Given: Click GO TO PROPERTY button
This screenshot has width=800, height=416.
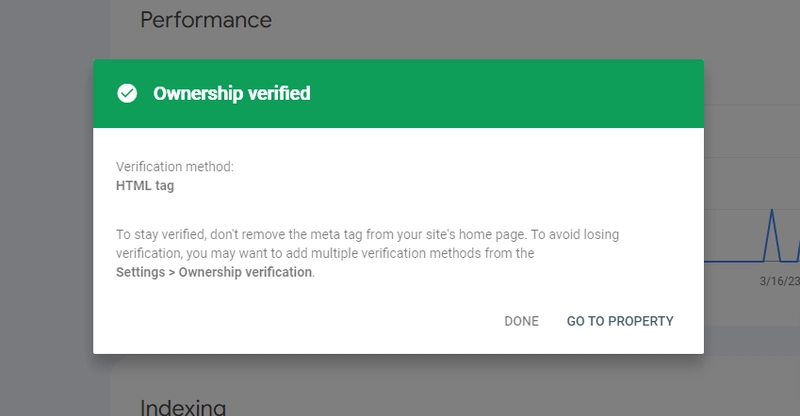Looking at the screenshot, I should click(620, 321).
